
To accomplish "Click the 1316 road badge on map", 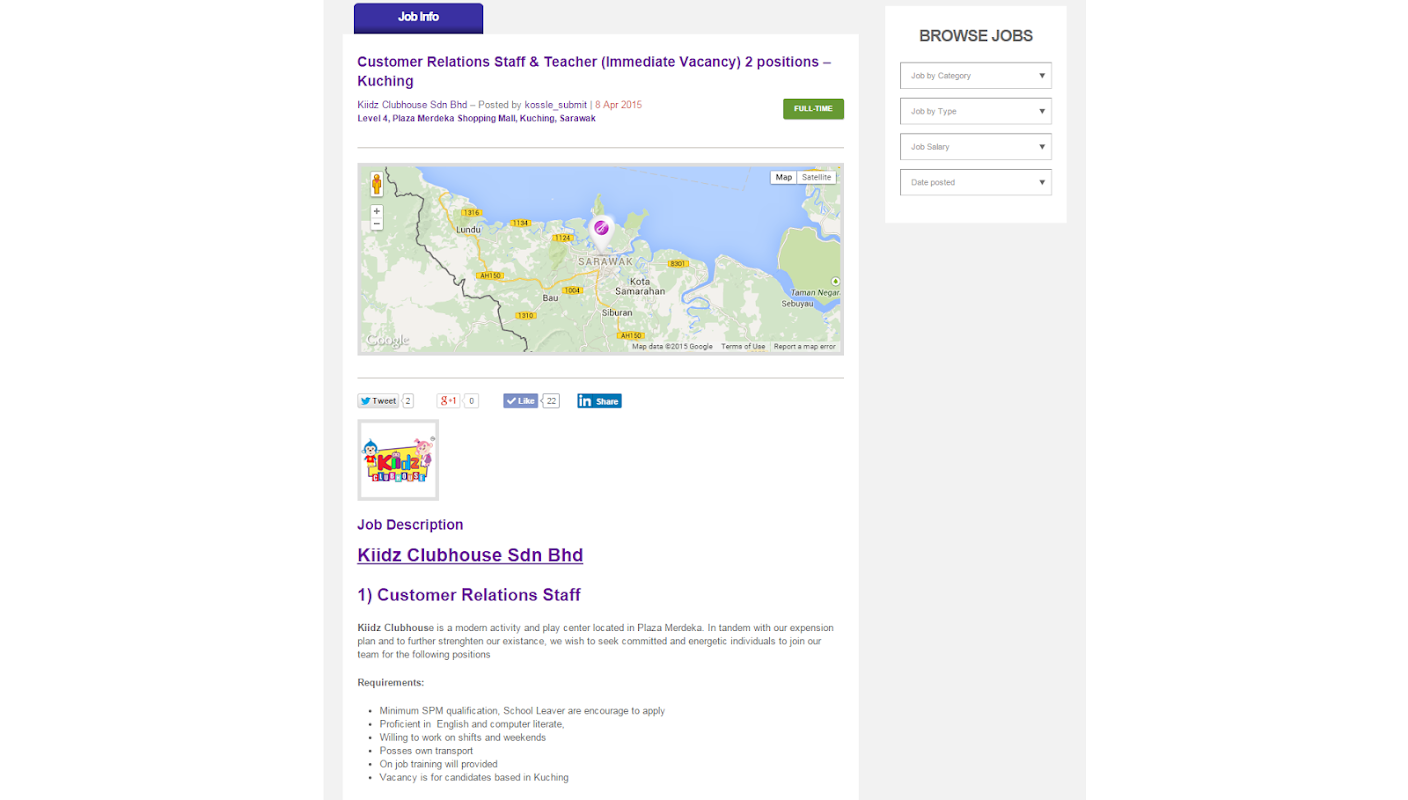I will 471,213.
